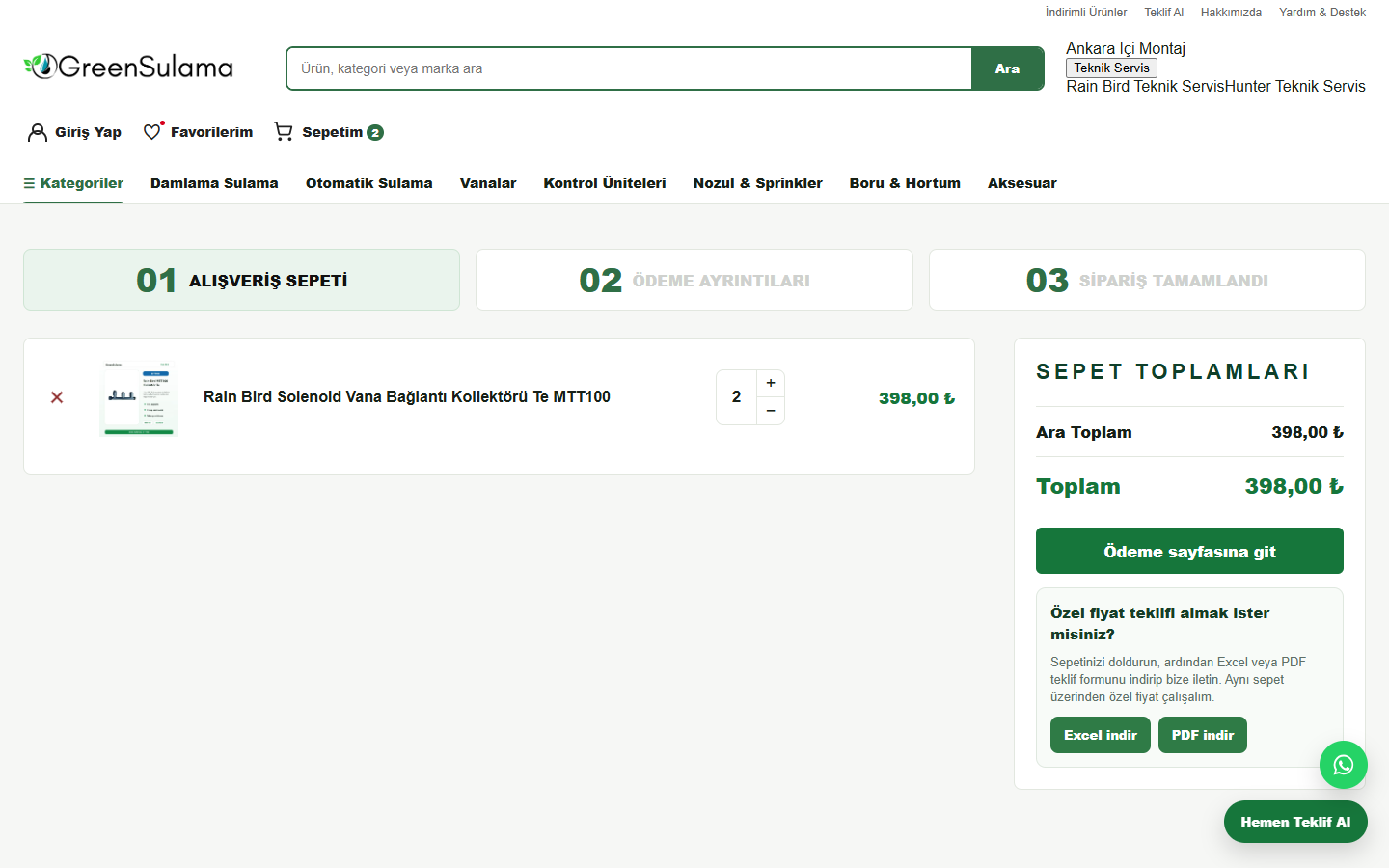Open Kontrol Üniteleri category
Image resolution: width=1389 pixels, height=868 pixels.
[x=605, y=183]
